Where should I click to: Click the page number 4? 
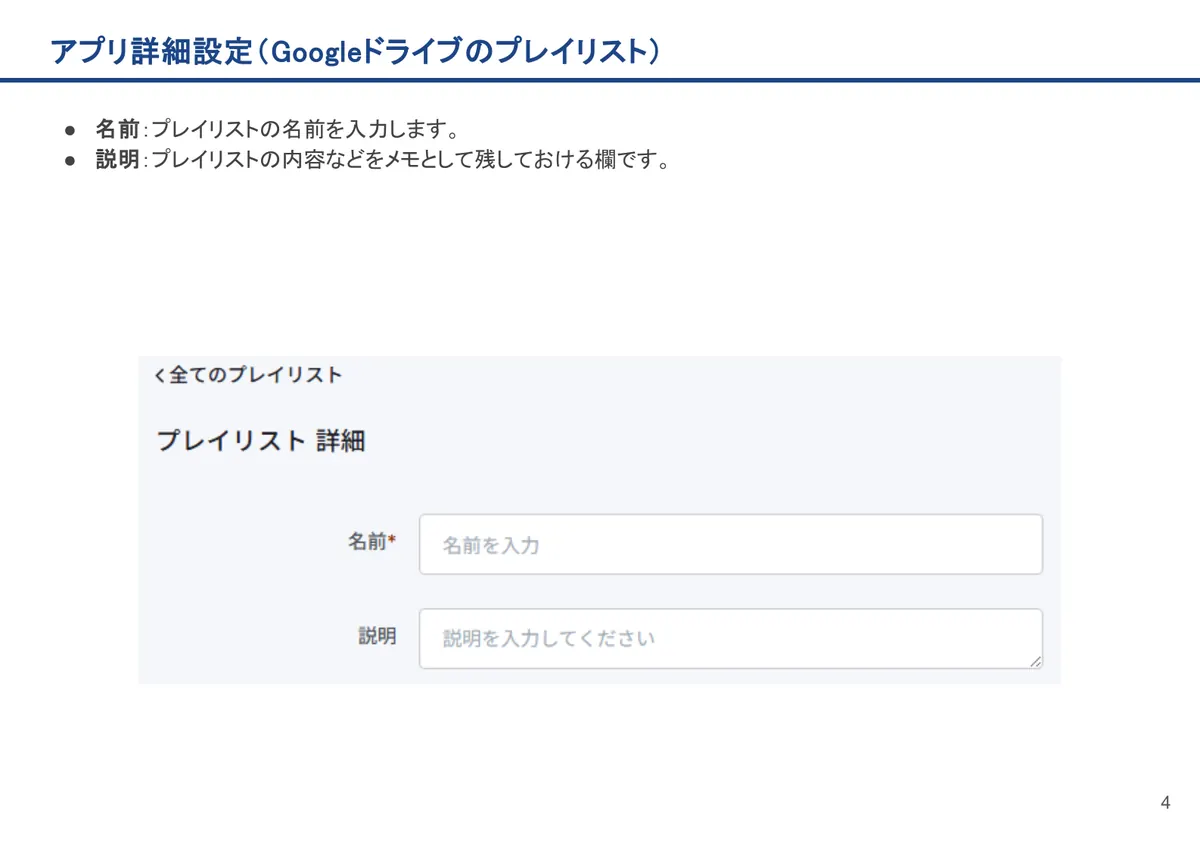pyautogui.click(x=1166, y=803)
